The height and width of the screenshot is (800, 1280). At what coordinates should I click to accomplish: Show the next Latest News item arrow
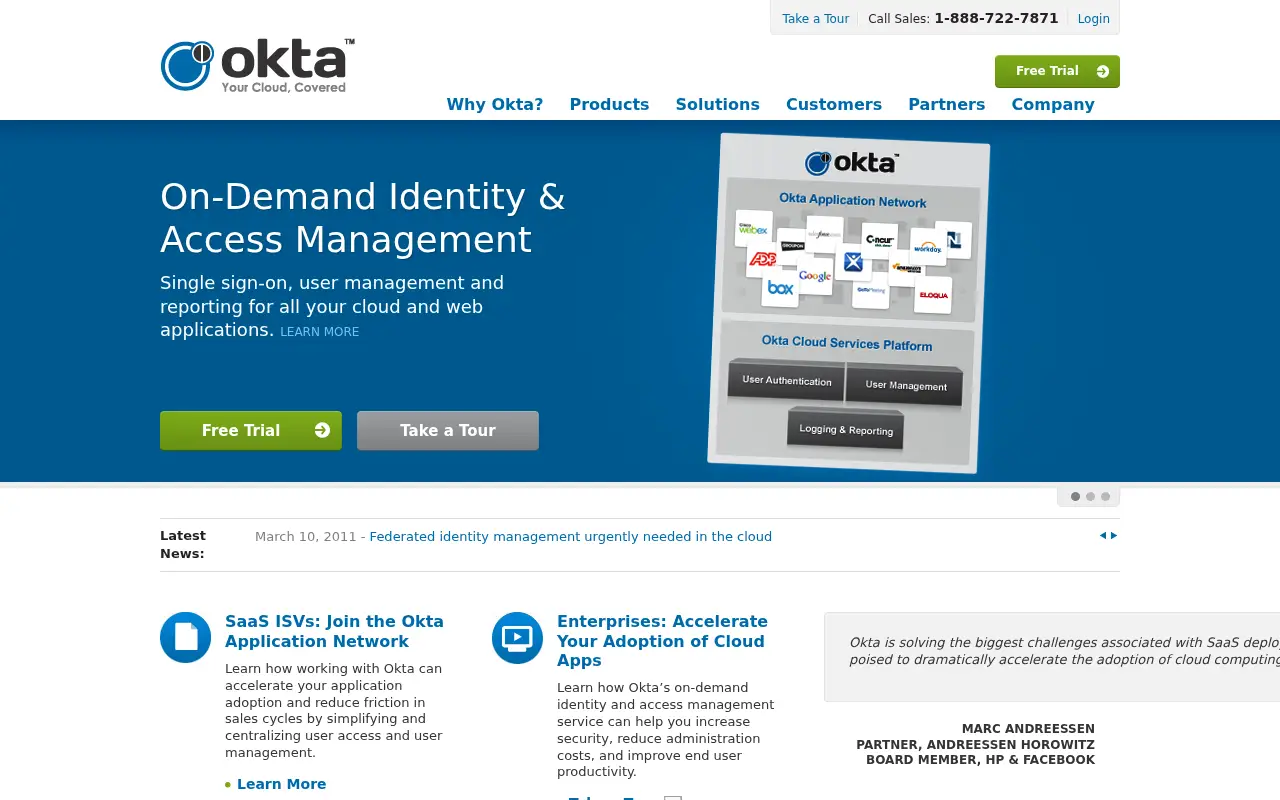click(1114, 535)
